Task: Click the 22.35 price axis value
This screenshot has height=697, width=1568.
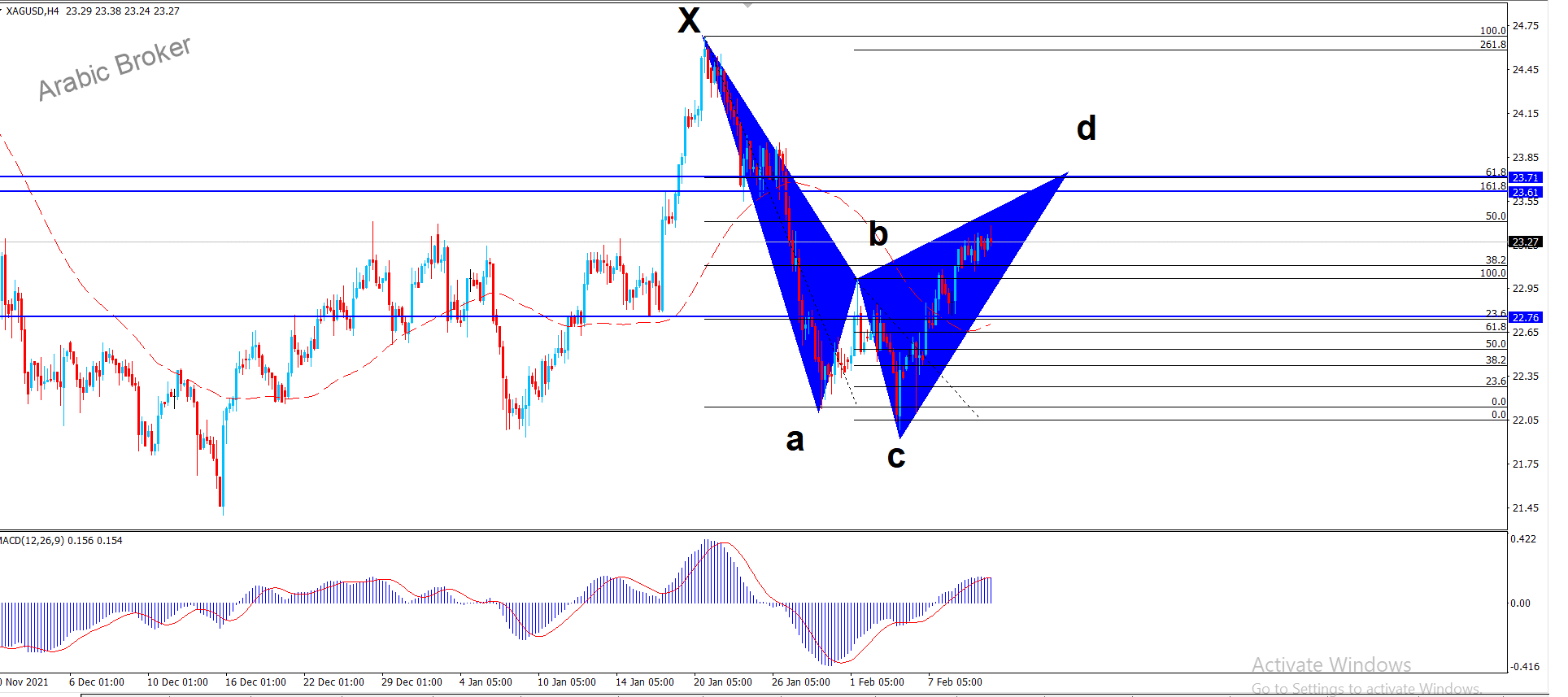Action: coord(1526,377)
